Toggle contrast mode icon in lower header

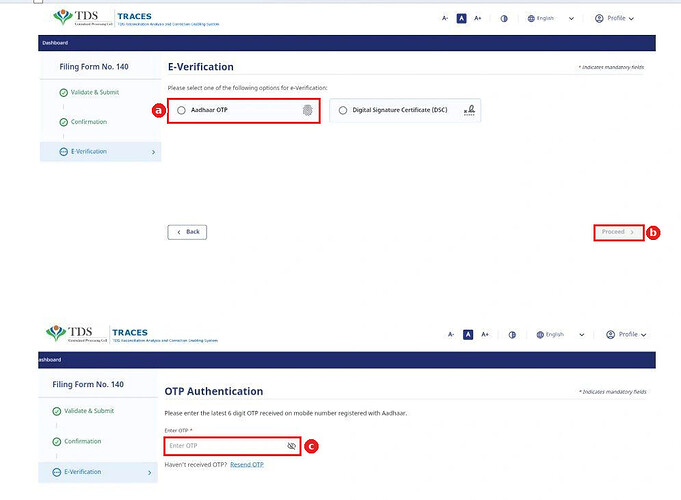point(512,335)
